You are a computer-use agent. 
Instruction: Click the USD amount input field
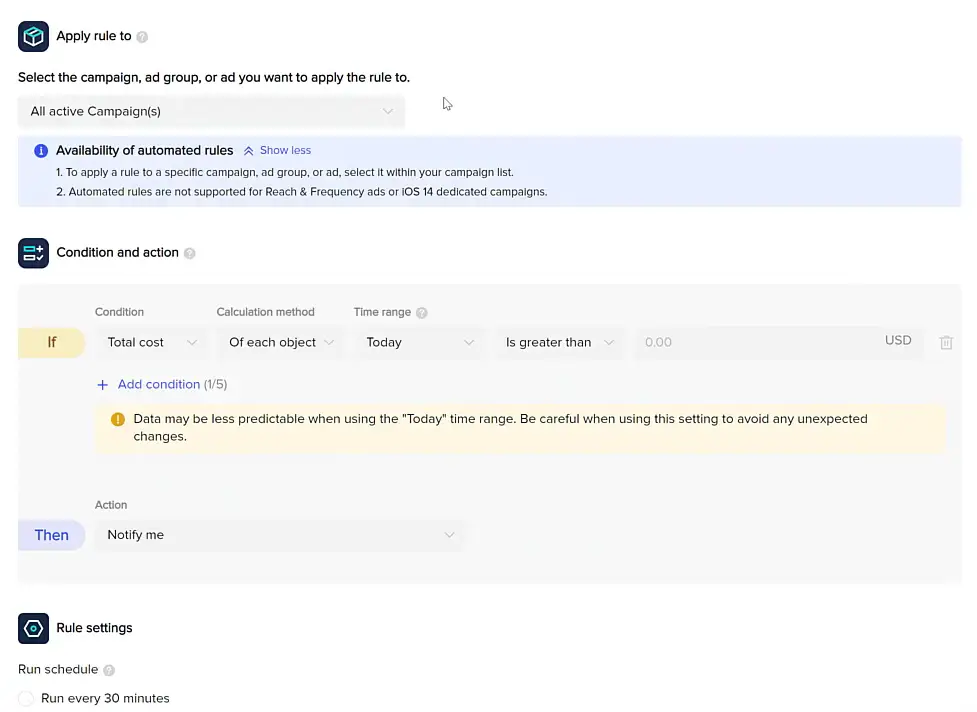coord(755,342)
